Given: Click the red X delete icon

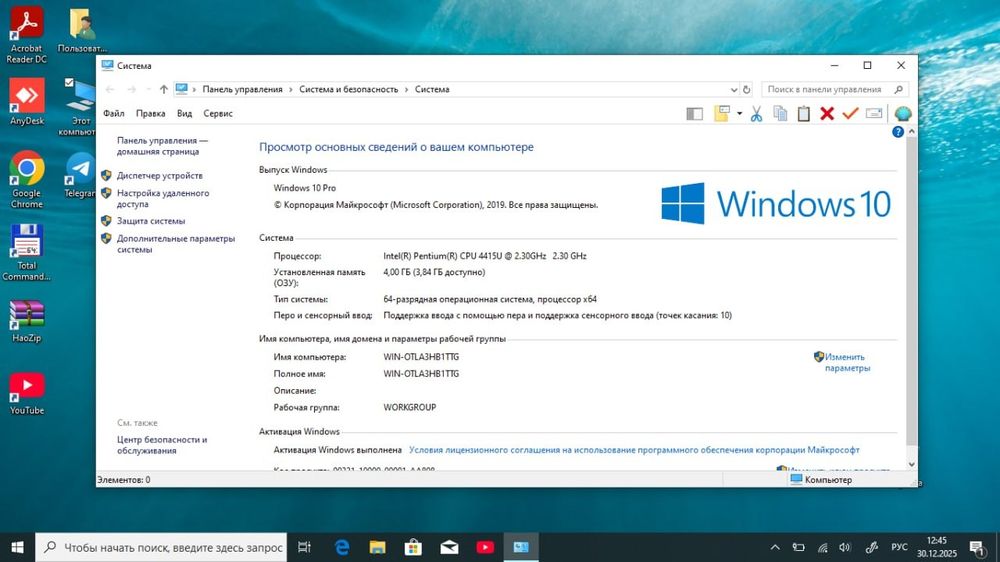Looking at the screenshot, I should [827, 114].
